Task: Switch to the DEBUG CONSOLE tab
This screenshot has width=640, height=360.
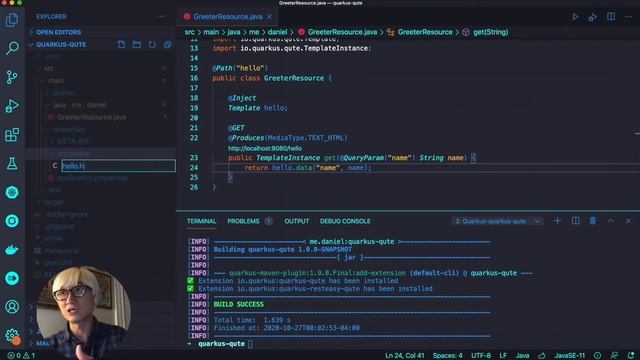Action: point(345,221)
